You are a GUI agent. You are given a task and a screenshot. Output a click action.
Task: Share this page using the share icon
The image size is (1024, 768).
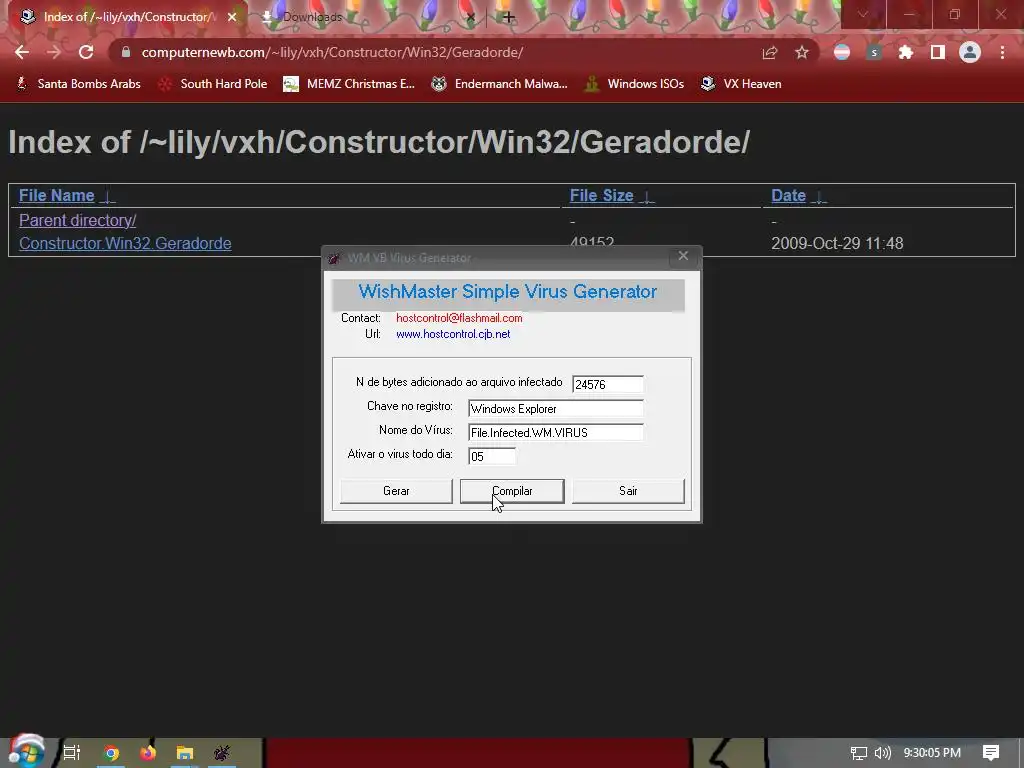coord(770,52)
